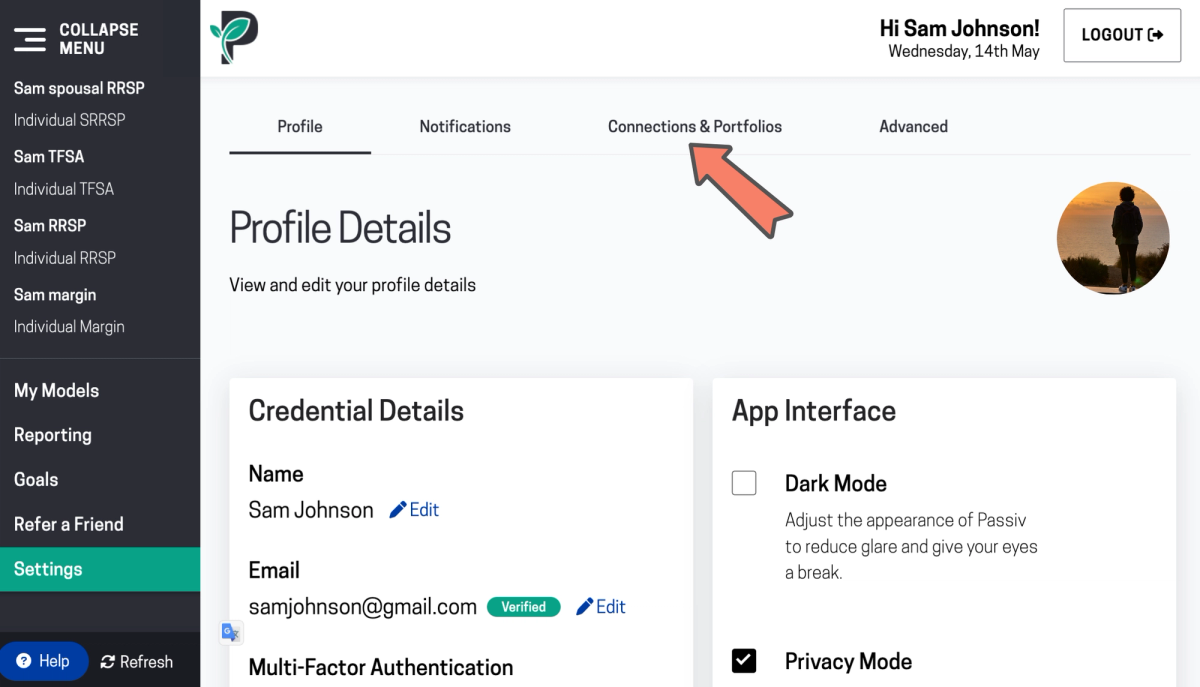Select the Sam TFSA account

click(49, 156)
